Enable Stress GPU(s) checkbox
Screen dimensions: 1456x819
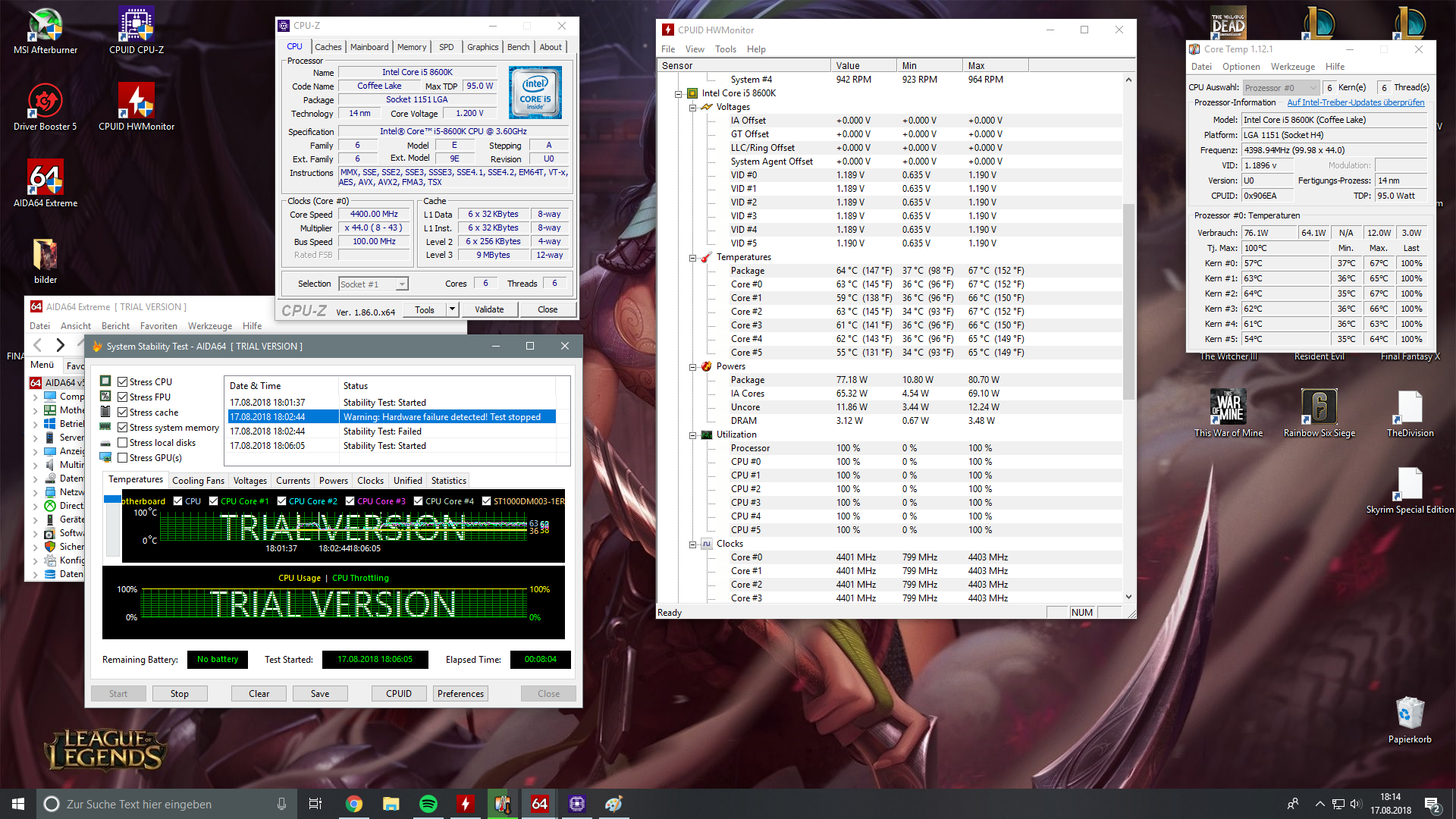[x=122, y=458]
